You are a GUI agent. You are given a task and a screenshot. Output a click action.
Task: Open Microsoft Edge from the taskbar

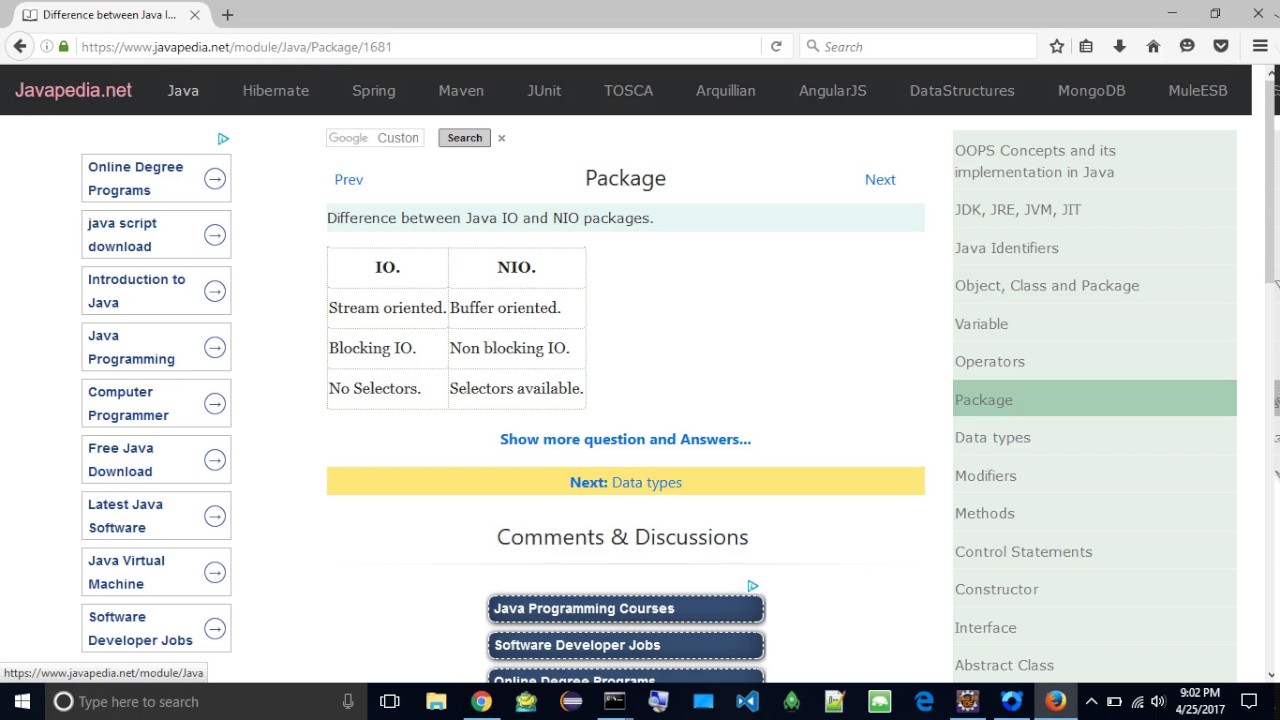[x=923, y=702]
